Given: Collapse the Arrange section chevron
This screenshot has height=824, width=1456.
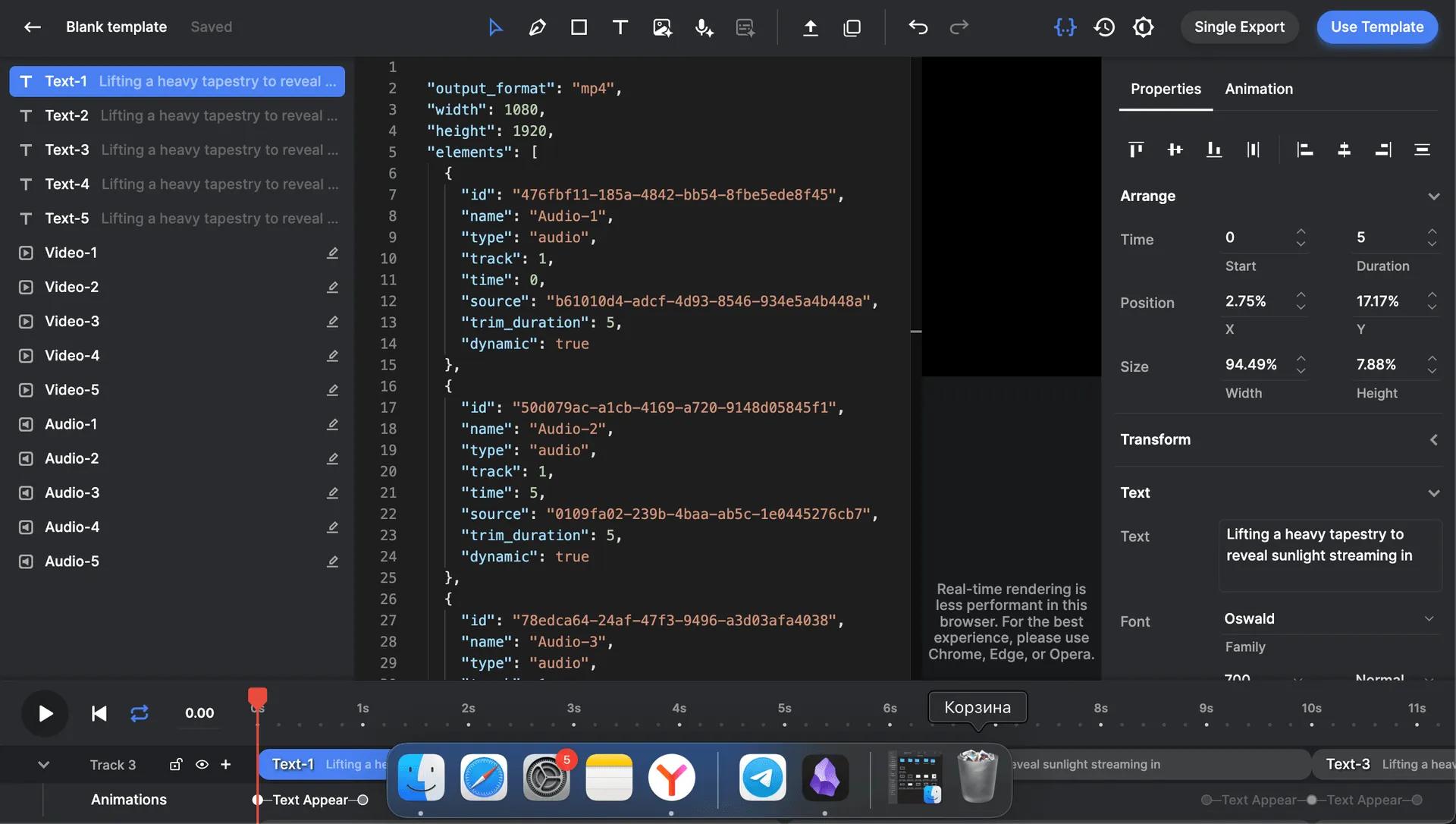Looking at the screenshot, I should coord(1433,197).
